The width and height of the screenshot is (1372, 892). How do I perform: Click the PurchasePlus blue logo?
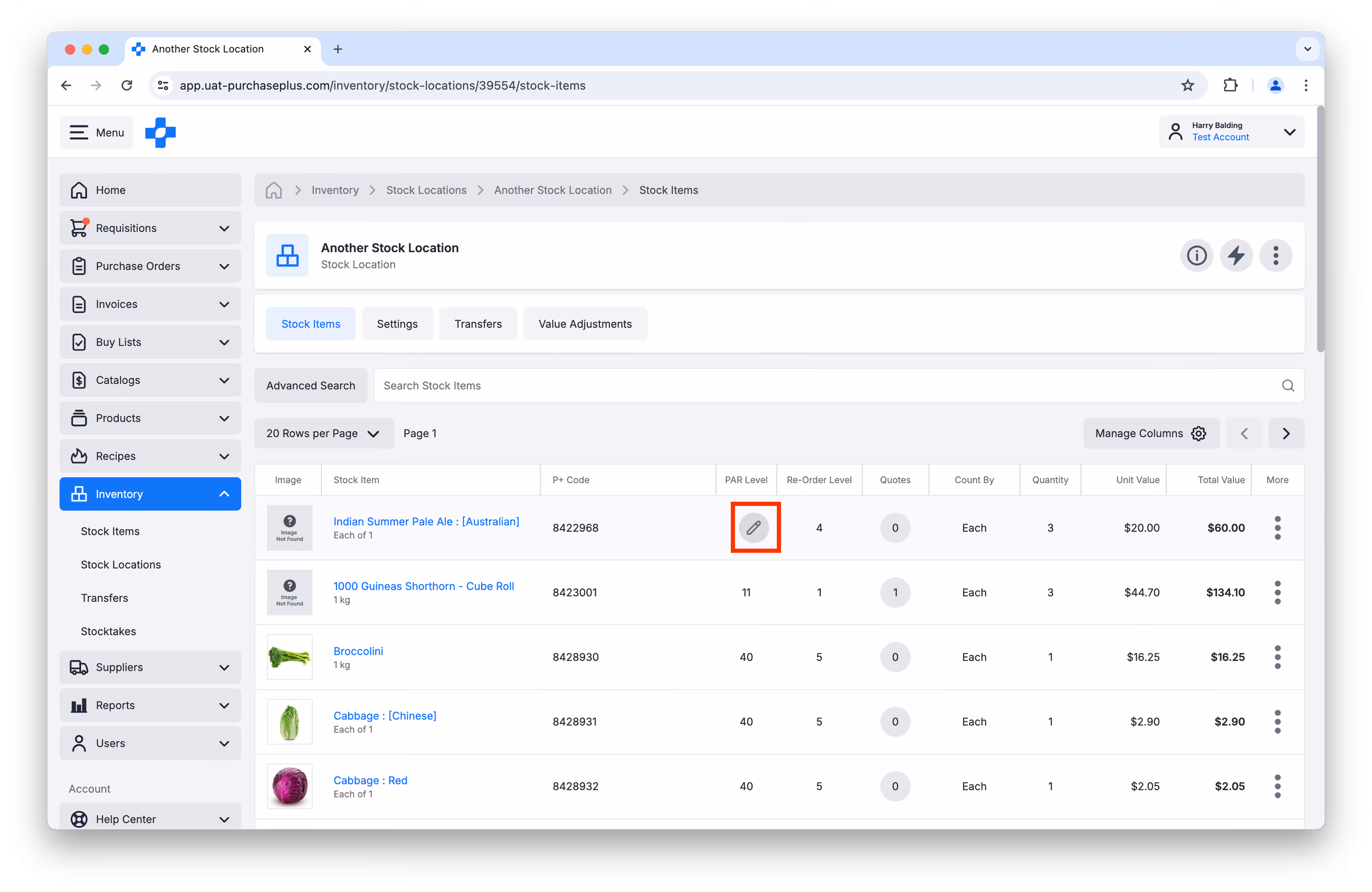coord(160,132)
